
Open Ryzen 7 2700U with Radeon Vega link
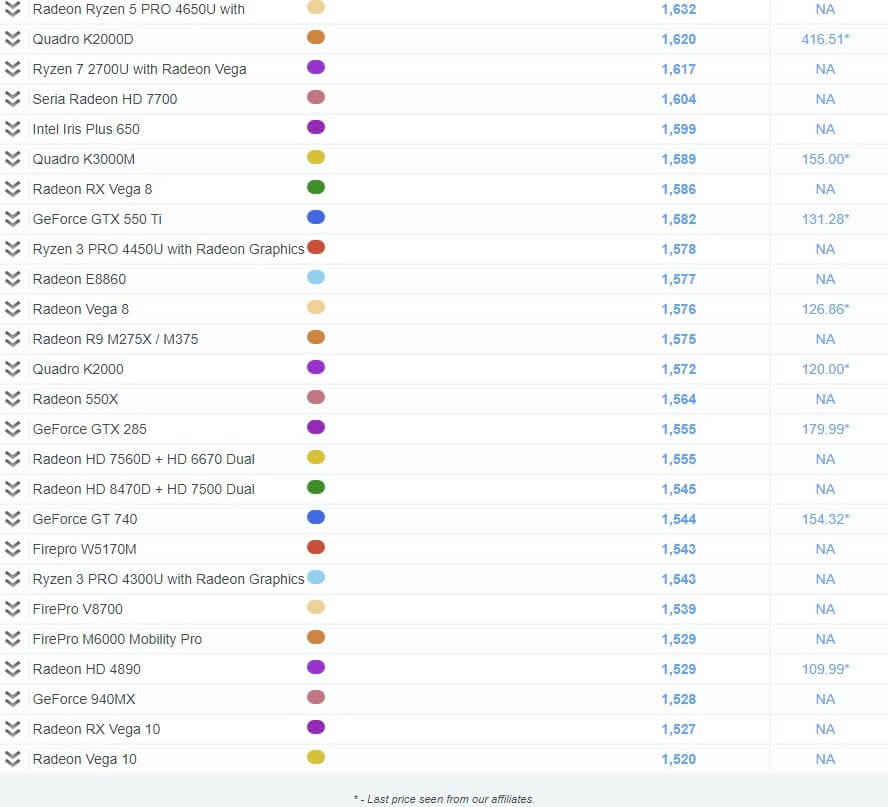click(139, 69)
